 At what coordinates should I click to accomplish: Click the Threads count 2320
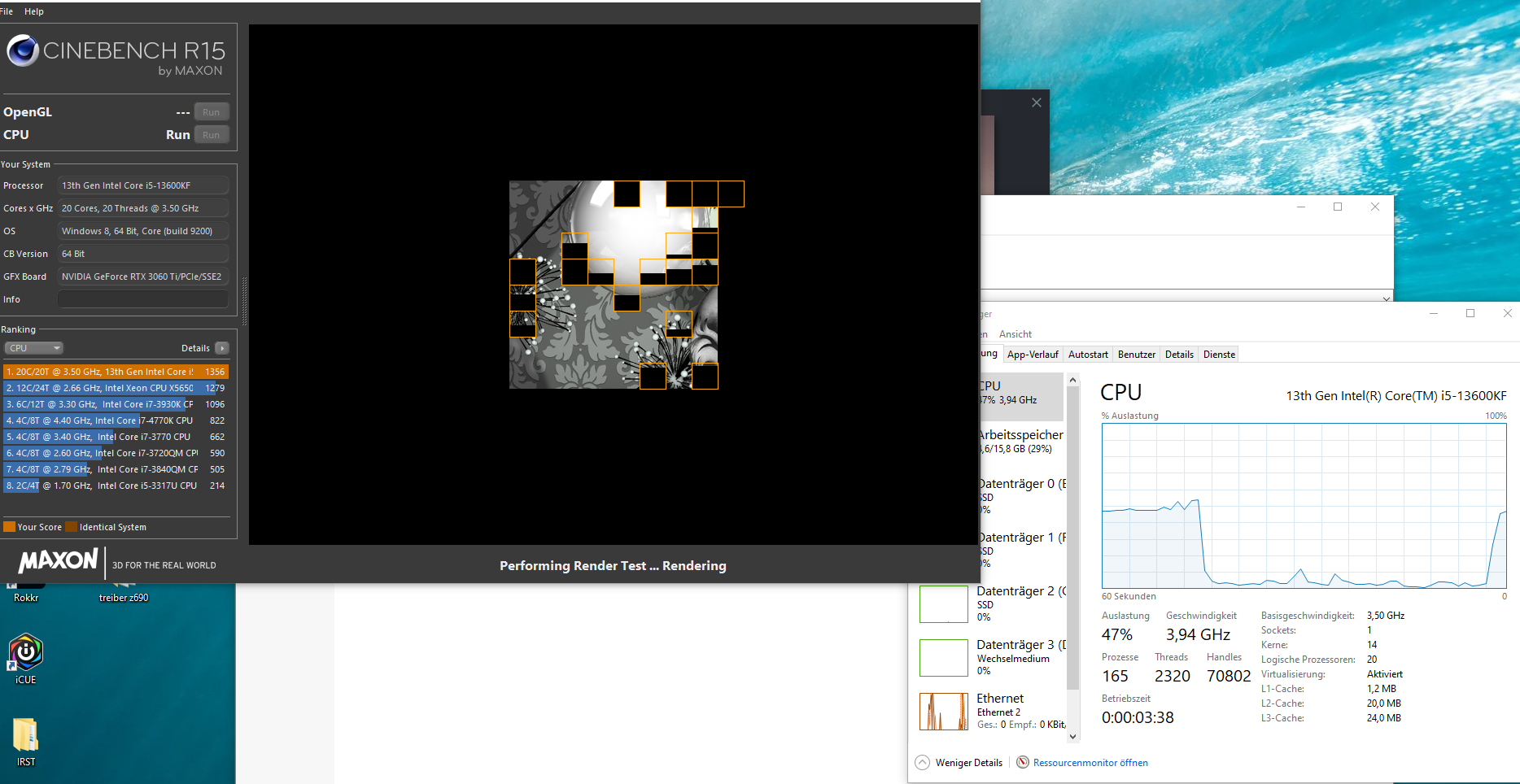pos(1173,676)
